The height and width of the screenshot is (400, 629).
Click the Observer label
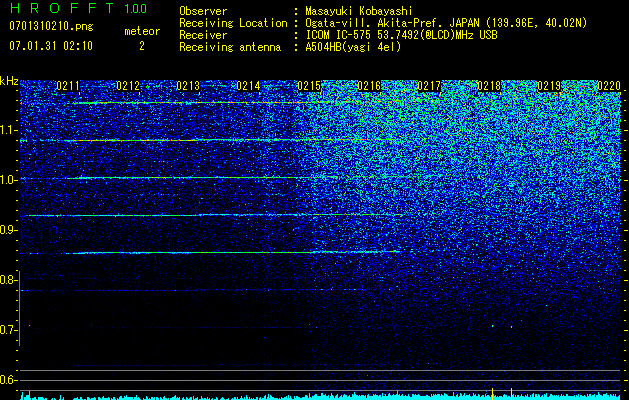pyautogui.click(x=203, y=11)
